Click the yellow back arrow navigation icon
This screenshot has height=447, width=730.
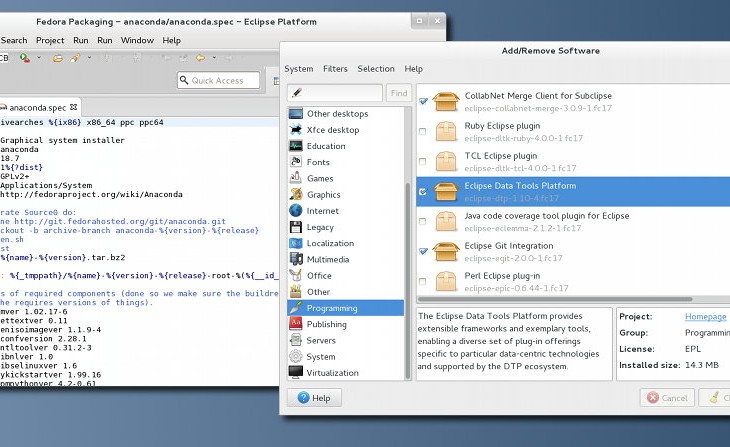click(201, 58)
